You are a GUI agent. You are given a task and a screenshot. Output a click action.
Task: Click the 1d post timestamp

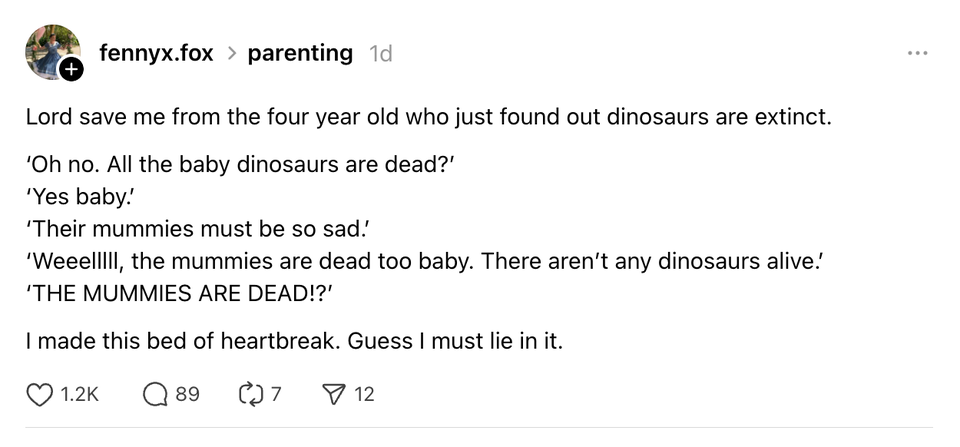tap(380, 54)
